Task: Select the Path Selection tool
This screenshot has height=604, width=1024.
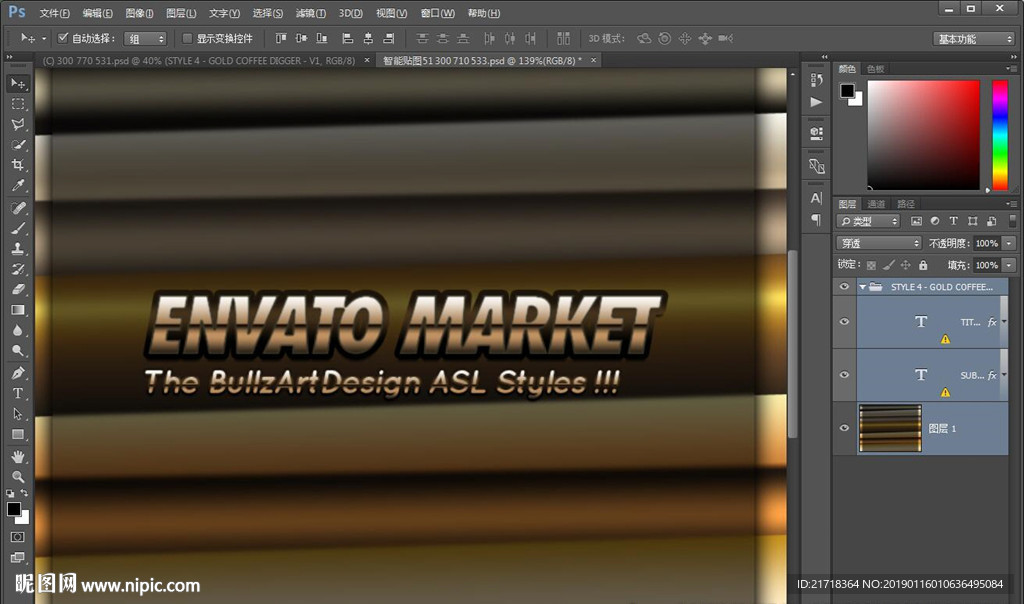Action: (x=18, y=414)
